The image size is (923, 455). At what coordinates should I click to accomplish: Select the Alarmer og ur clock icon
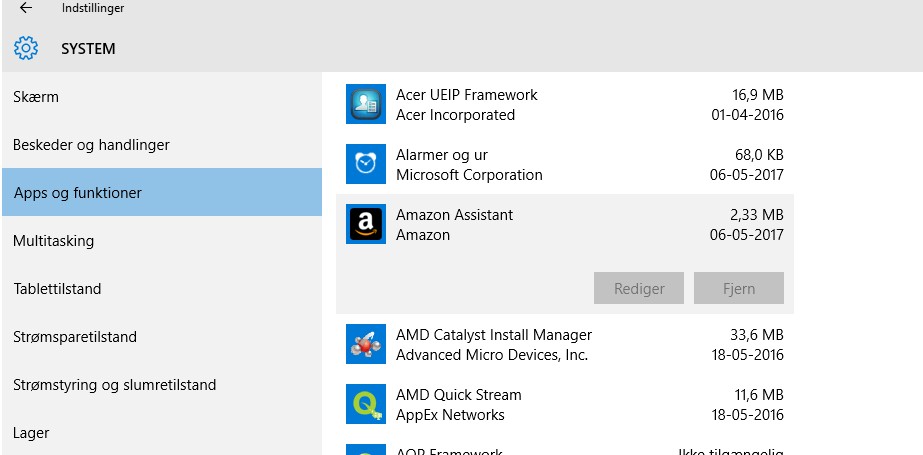click(x=366, y=164)
